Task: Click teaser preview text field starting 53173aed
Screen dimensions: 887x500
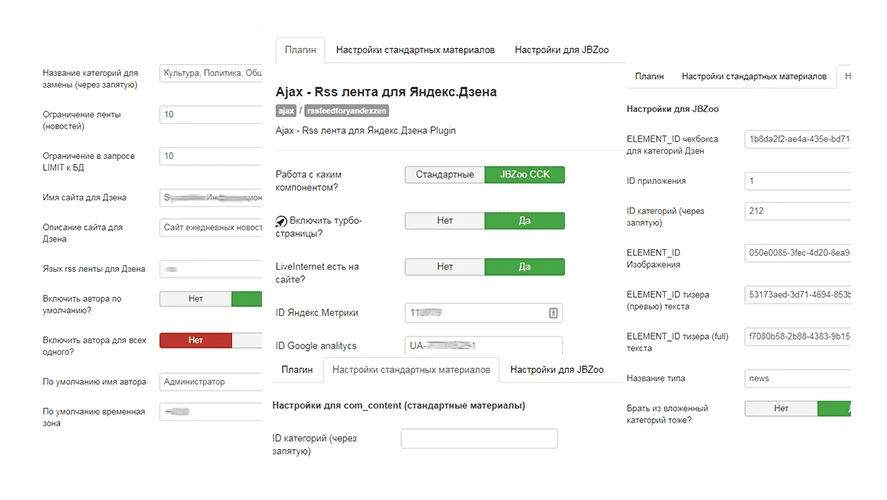Action: pyautogui.click(x=798, y=294)
